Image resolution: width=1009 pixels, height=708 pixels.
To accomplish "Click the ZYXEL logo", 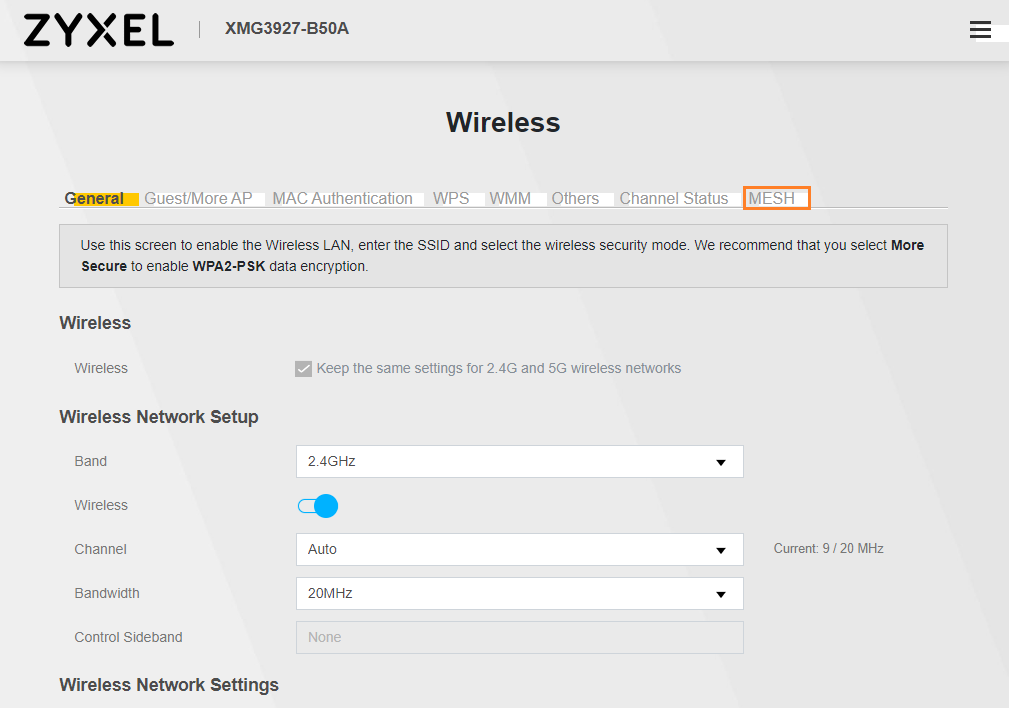I will [x=99, y=30].
